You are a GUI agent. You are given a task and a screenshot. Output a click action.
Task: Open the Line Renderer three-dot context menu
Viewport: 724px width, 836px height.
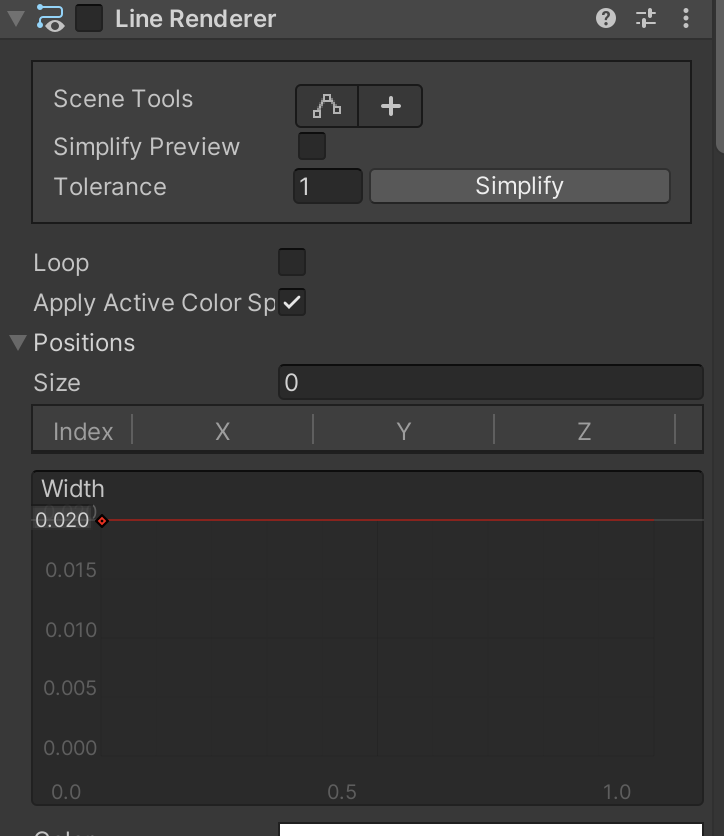point(686,18)
